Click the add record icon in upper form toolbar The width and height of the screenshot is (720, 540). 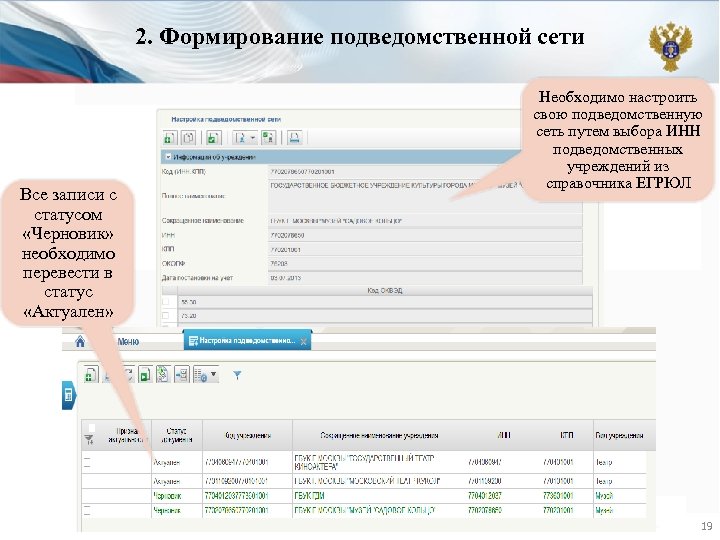click(x=169, y=138)
